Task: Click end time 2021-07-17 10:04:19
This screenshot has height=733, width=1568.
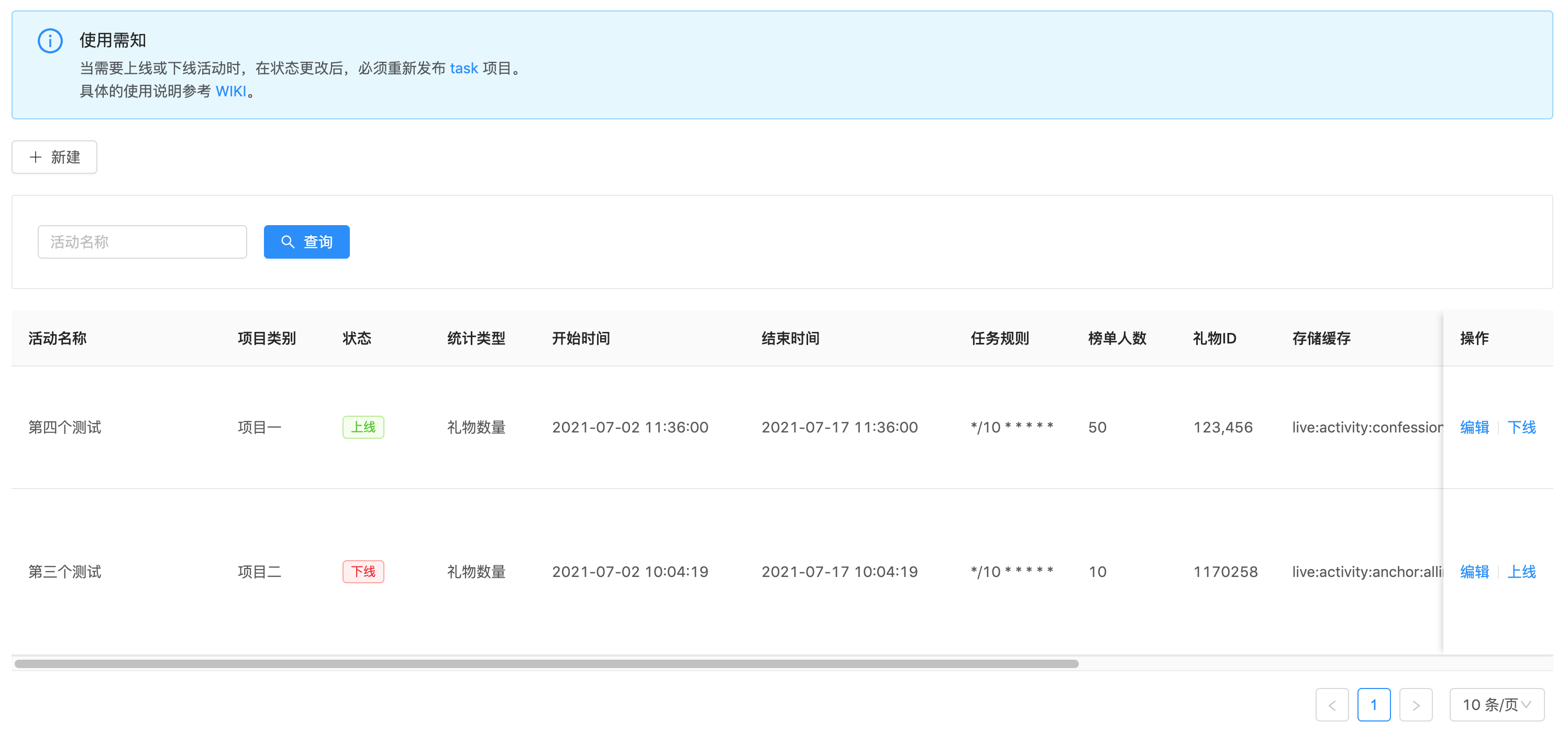Action: [x=840, y=572]
